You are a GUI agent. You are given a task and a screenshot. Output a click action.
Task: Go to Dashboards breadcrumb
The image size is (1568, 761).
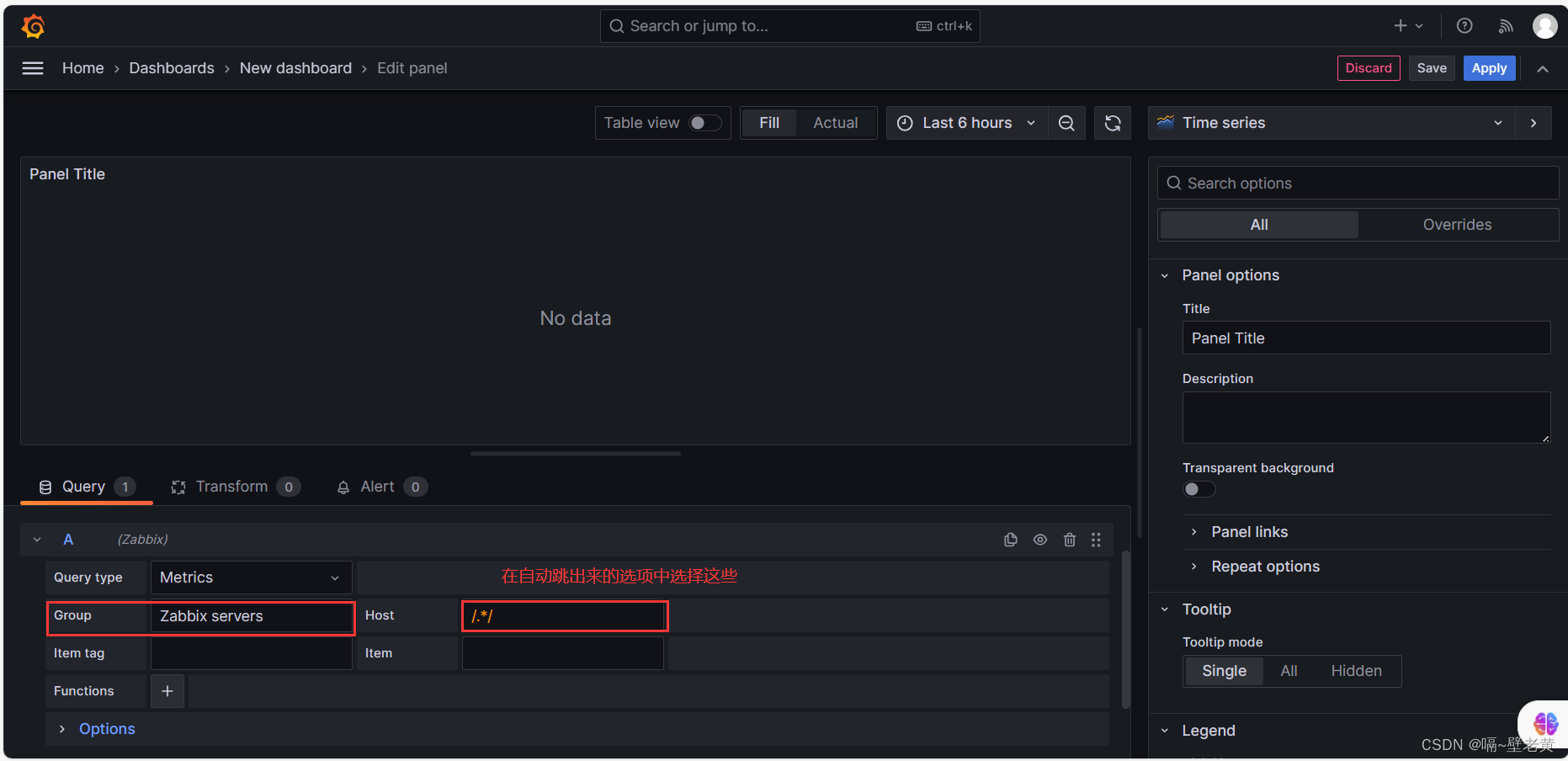tap(172, 68)
